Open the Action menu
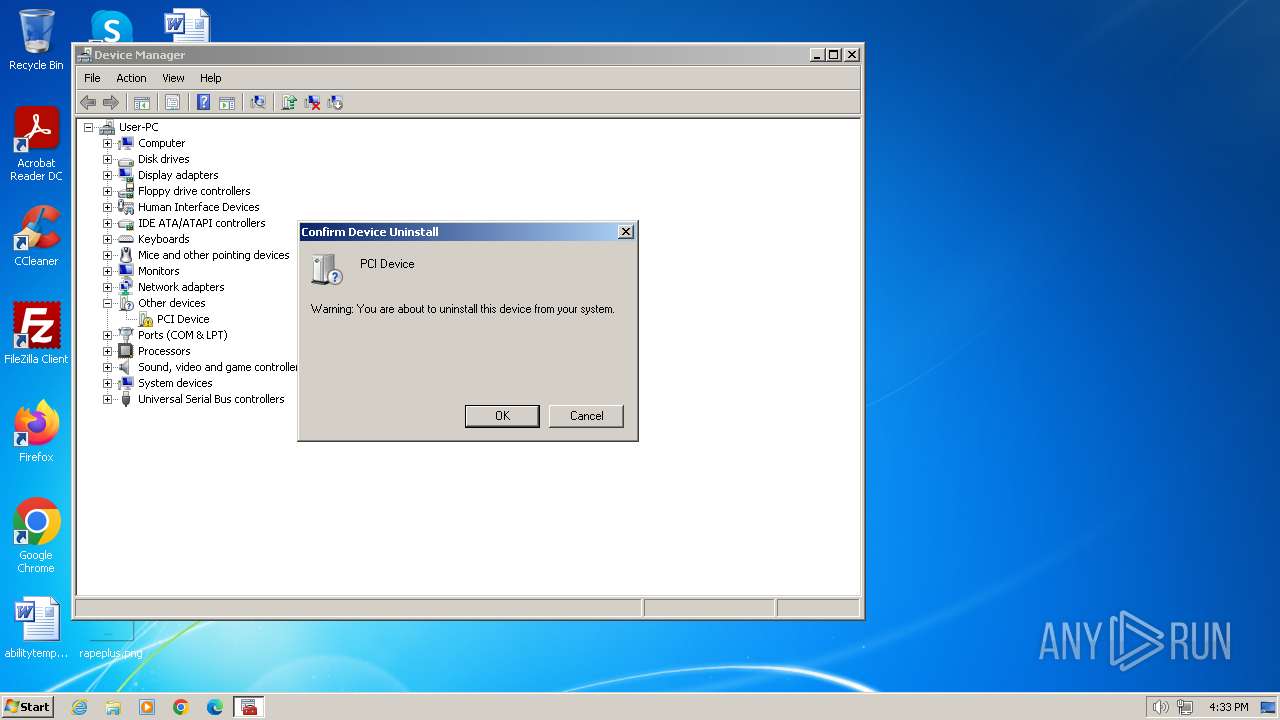The height and width of the screenshot is (720, 1280). (x=131, y=78)
